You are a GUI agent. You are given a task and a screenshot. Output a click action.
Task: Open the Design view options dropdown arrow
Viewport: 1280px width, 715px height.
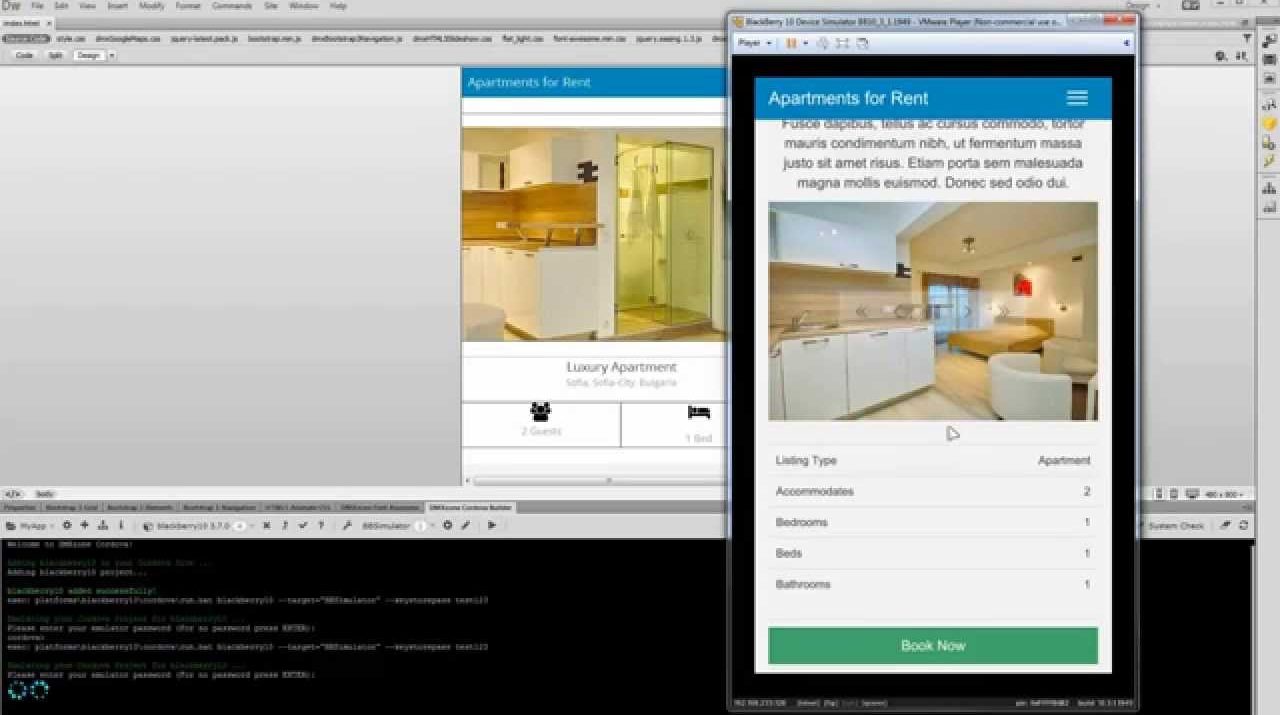[111, 55]
